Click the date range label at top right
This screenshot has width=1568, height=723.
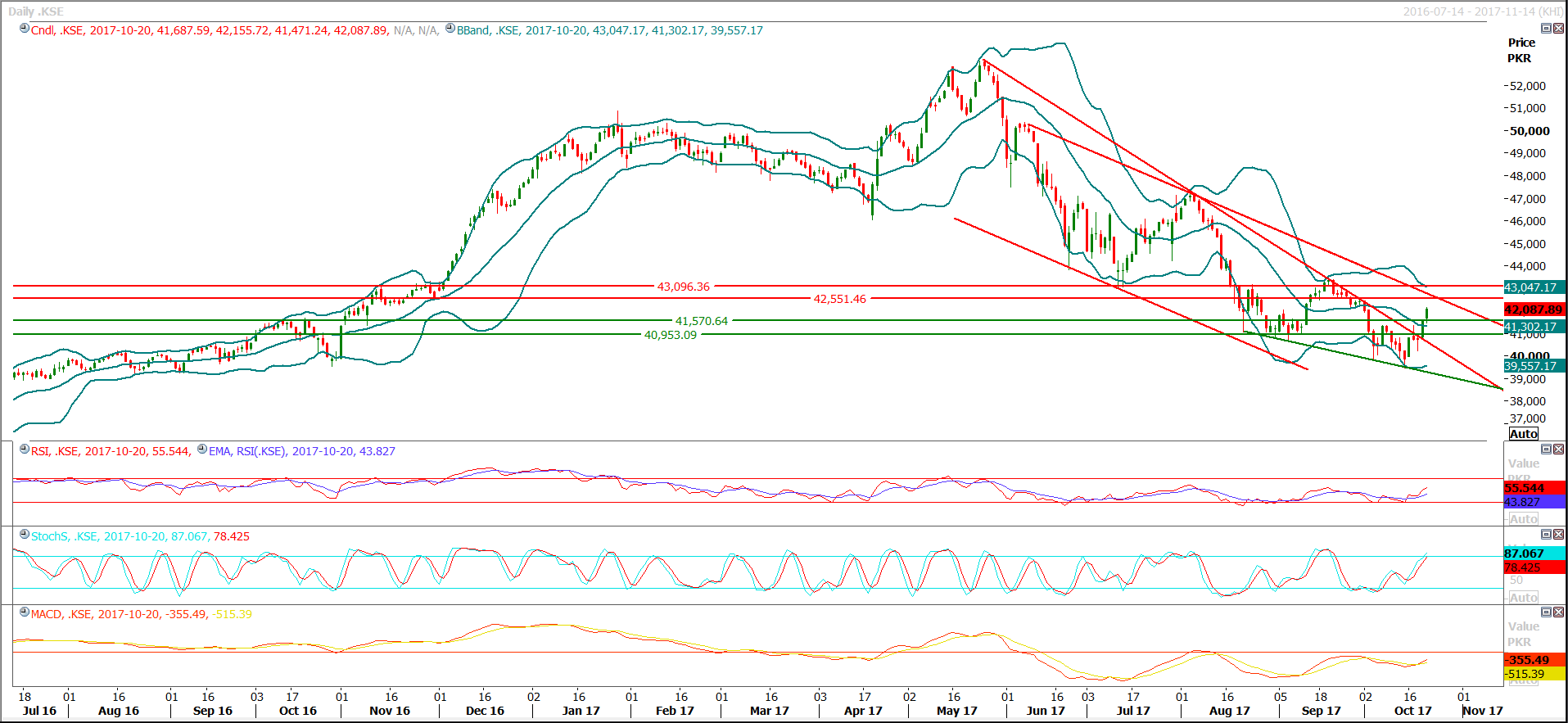1482,11
